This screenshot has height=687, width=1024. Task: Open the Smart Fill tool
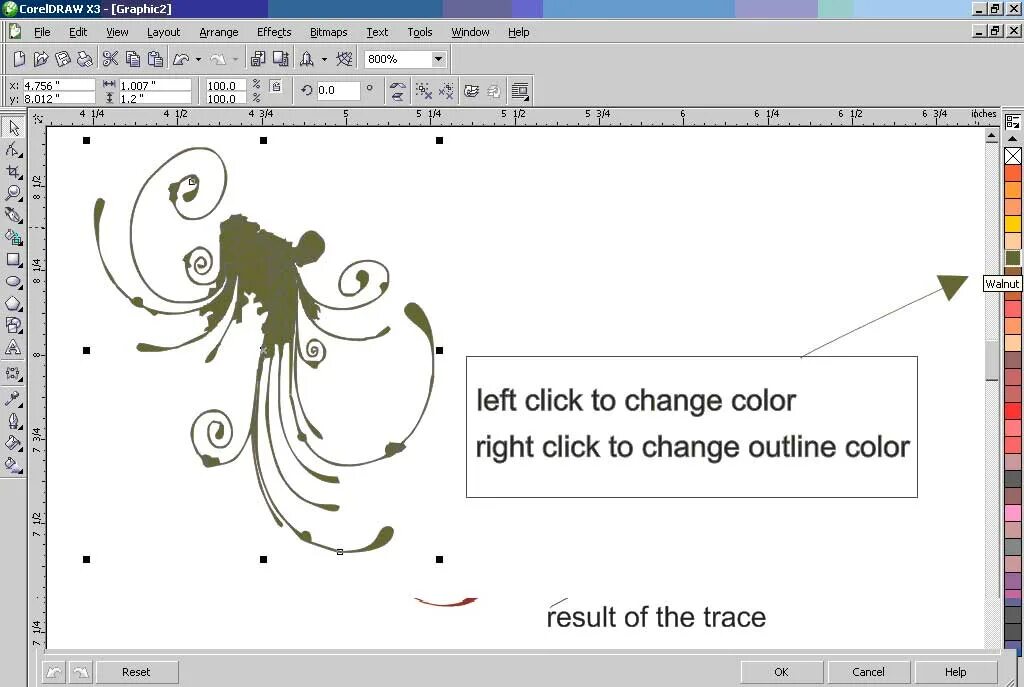tap(13, 238)
